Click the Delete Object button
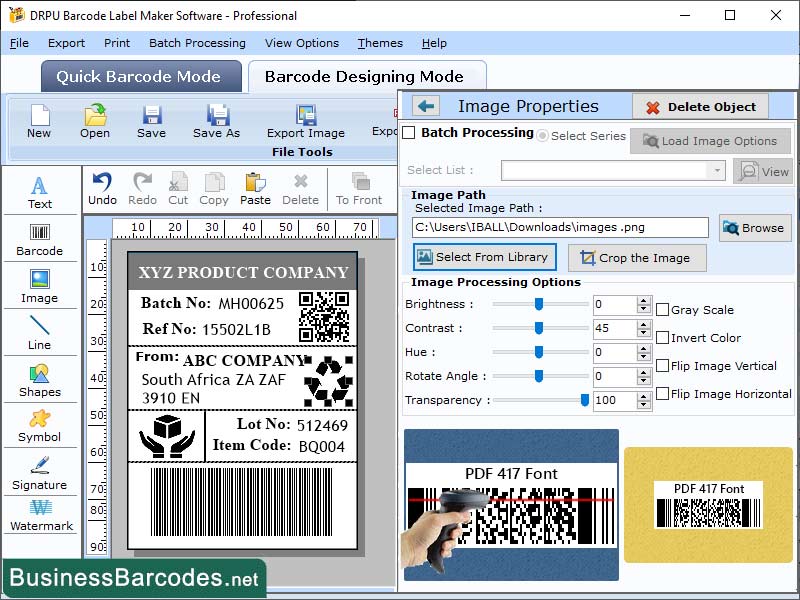 pos(701,106)
